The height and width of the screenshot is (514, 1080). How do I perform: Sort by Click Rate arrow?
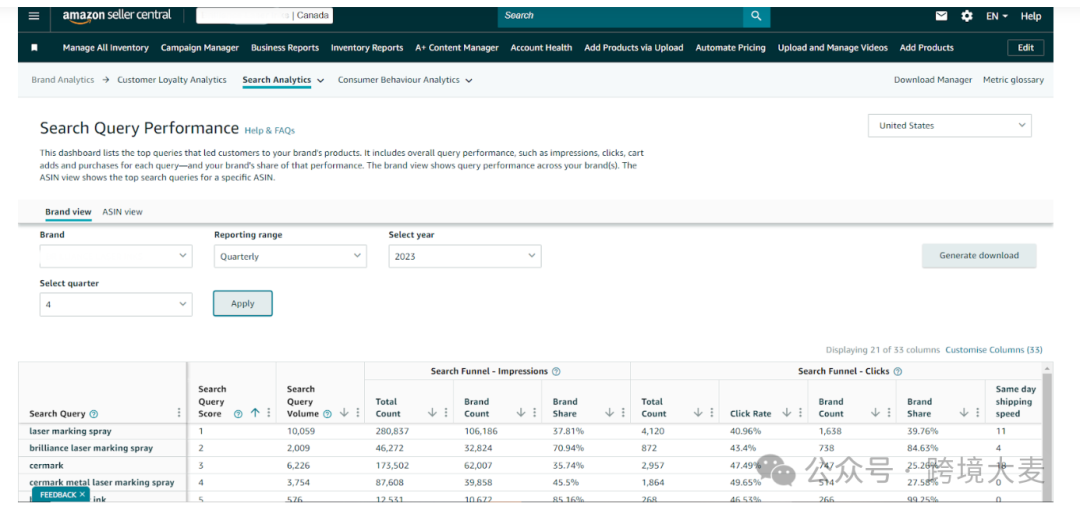coord(787,413)
